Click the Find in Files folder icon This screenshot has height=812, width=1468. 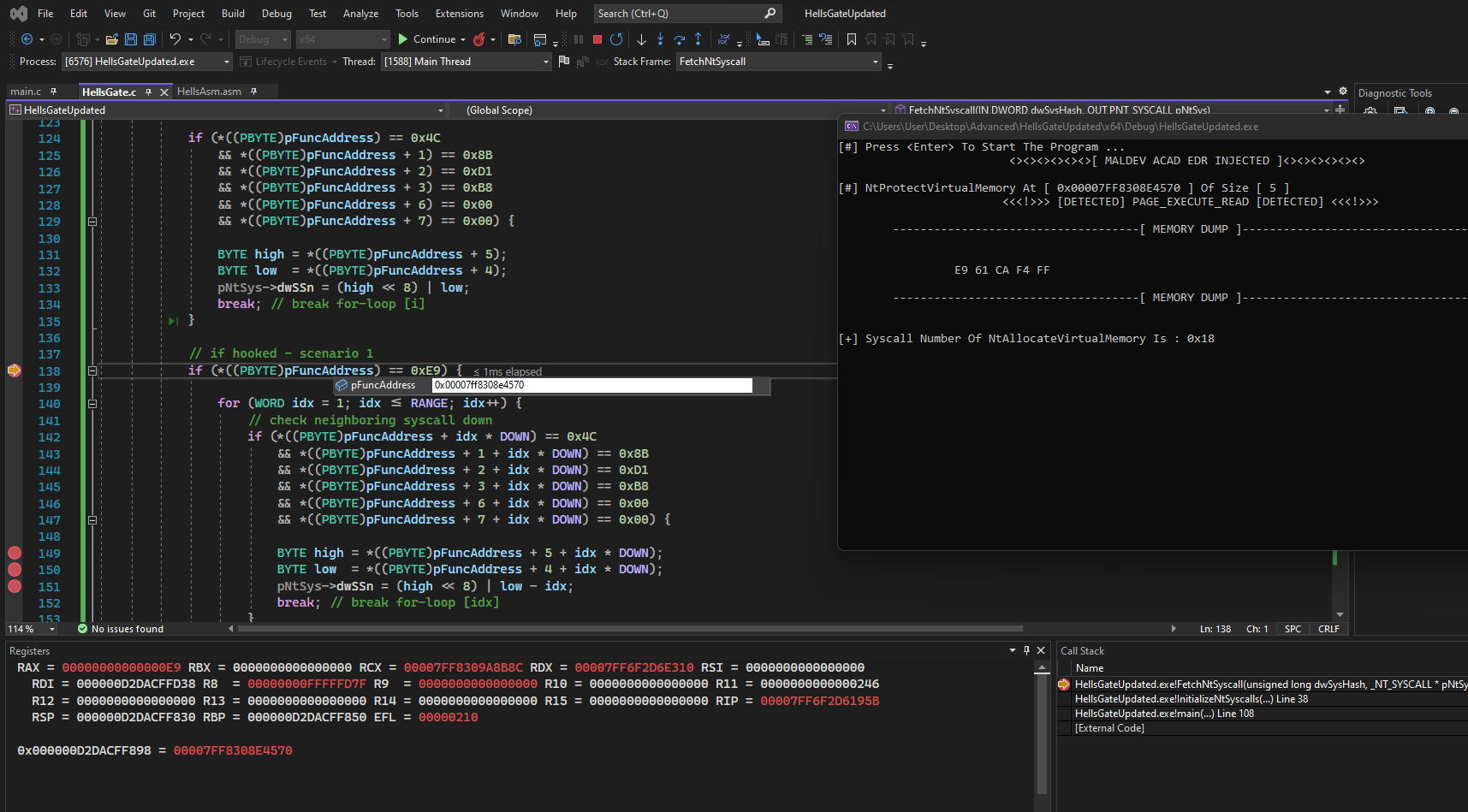pos(514,39)
